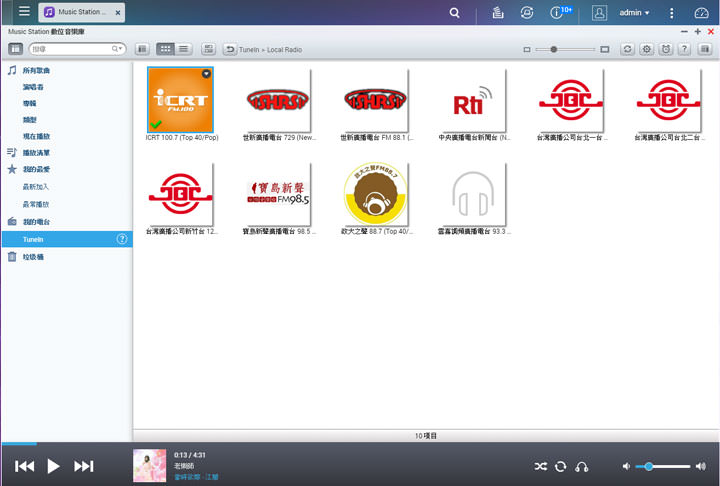
Task: Refresh the radio station list
Action: tap(627, 49)
